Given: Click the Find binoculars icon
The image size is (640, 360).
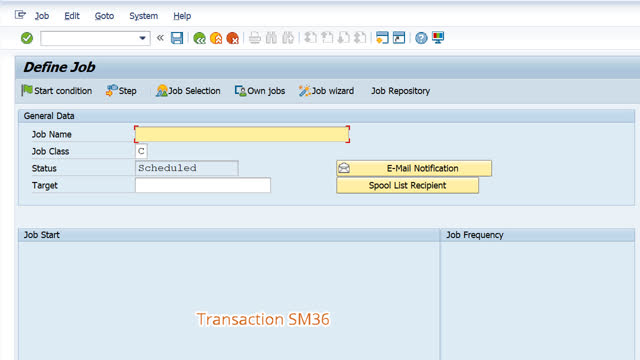Looking at the screenshot, I should point(271,38).
